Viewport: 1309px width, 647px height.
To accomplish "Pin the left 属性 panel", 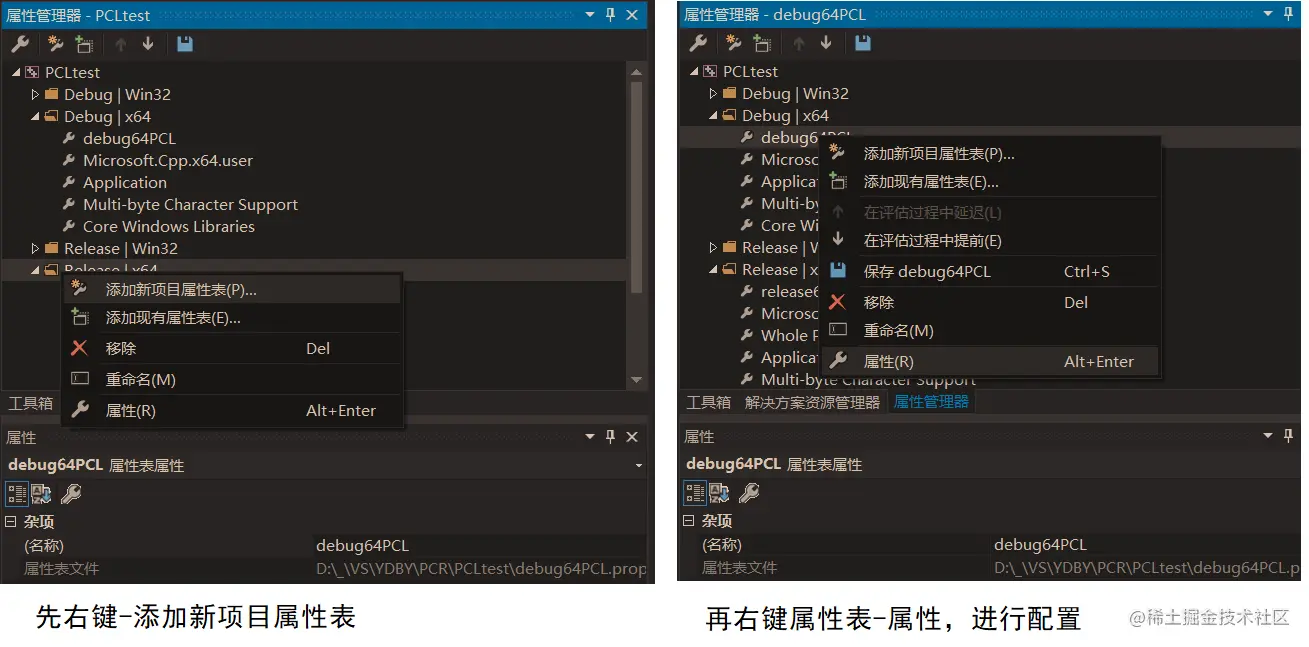I will 610,437.
